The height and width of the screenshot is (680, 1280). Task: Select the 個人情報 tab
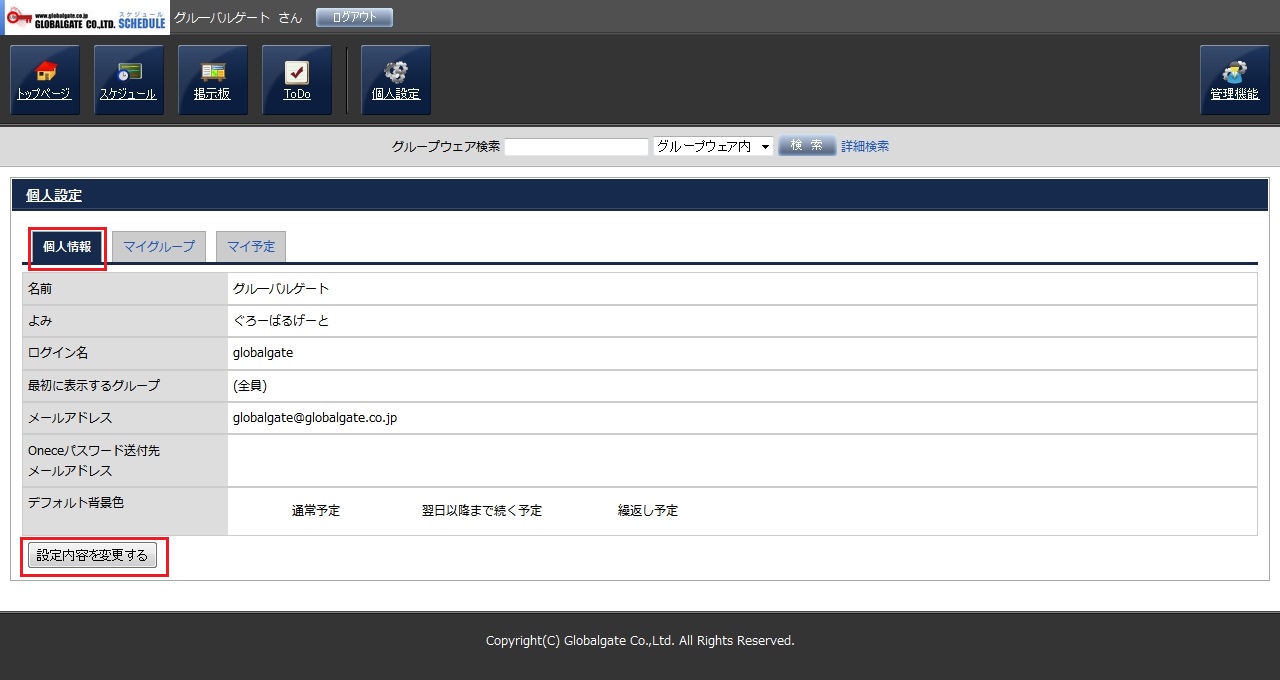point(67,247)
